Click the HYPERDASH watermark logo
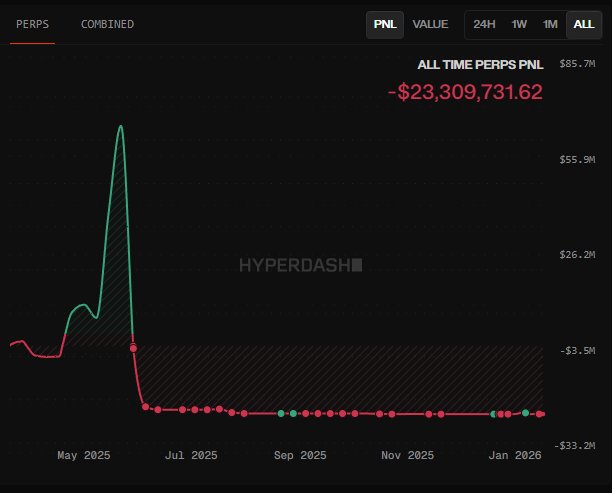Viewport: 612px width, 493px height. click(300, 265)
